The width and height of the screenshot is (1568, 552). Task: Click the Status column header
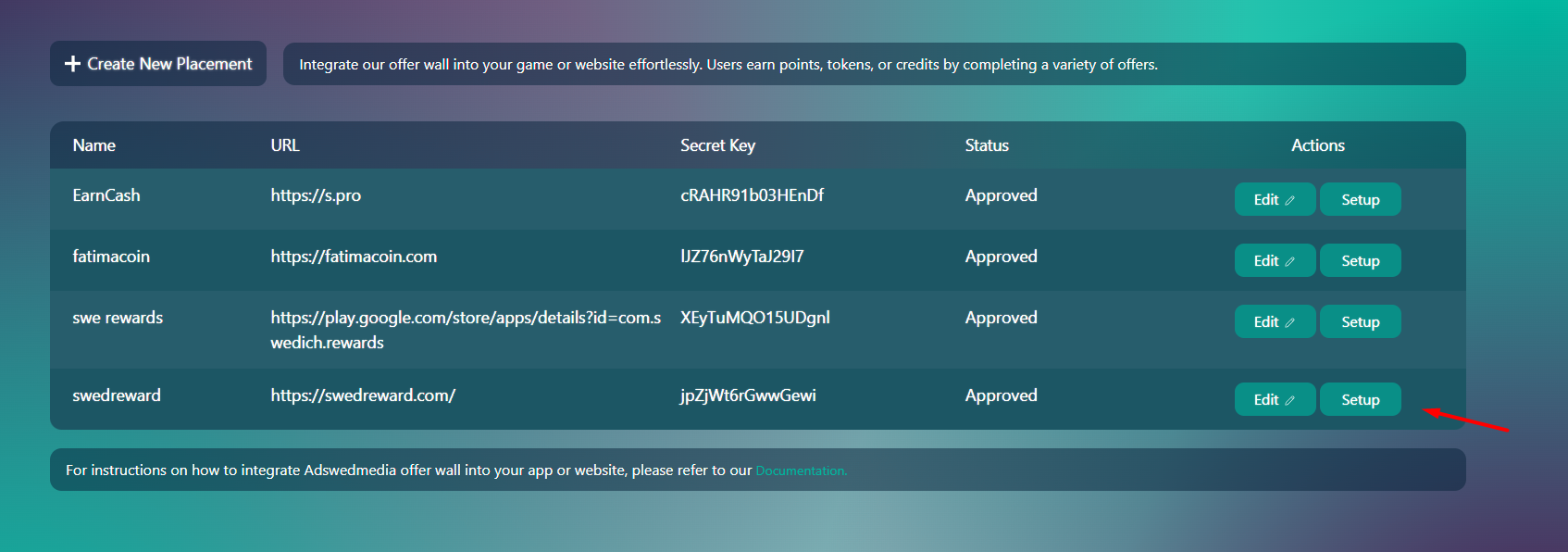click(987, 145)
